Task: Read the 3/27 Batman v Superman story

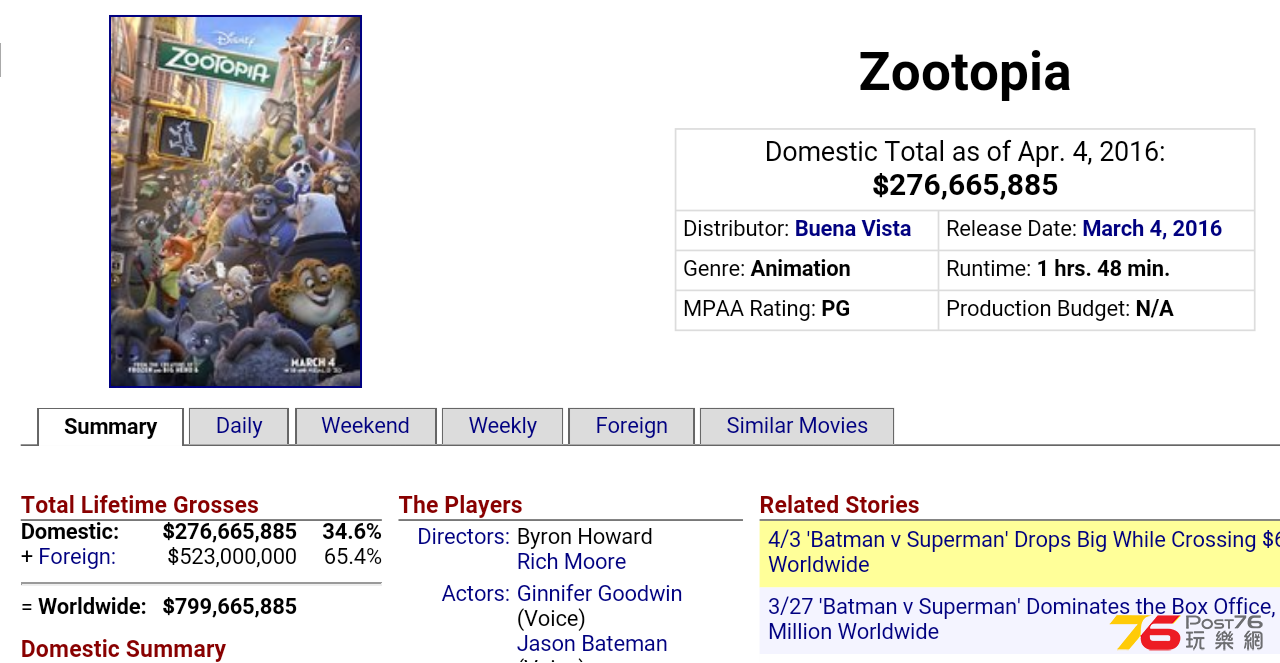Action: tap(1020, 620)
